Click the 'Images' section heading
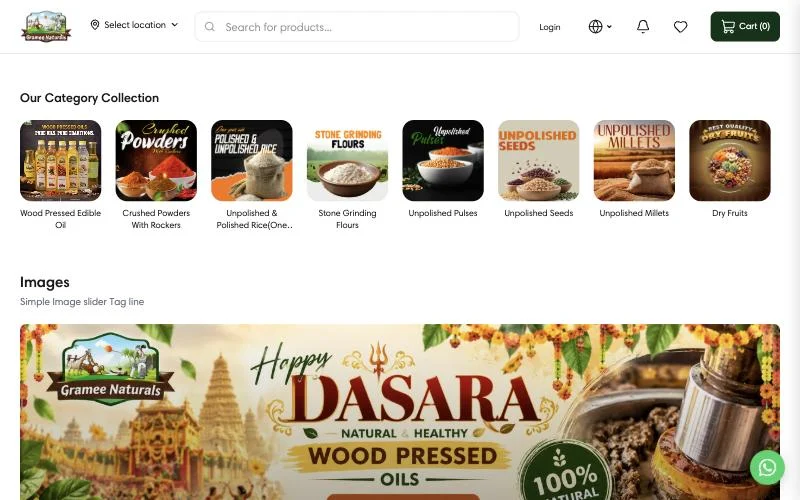Image resolution: width=800 pixels, height=500 pixels. tap(45, 282)
